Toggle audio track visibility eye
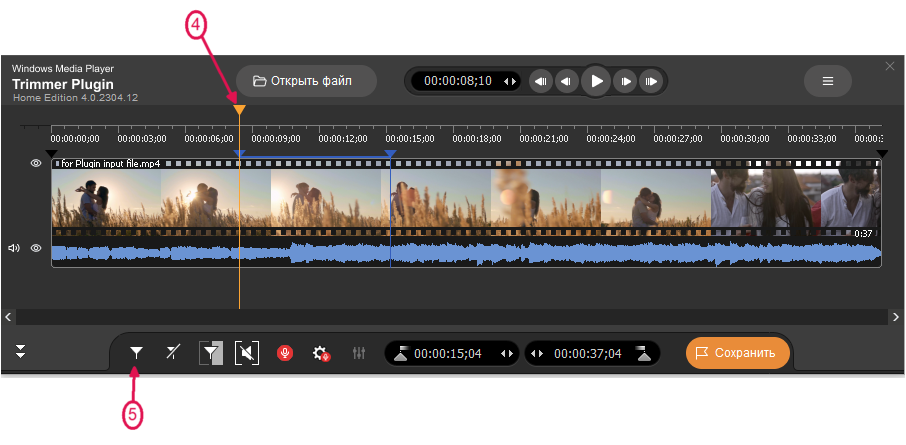 coord(36,249)
